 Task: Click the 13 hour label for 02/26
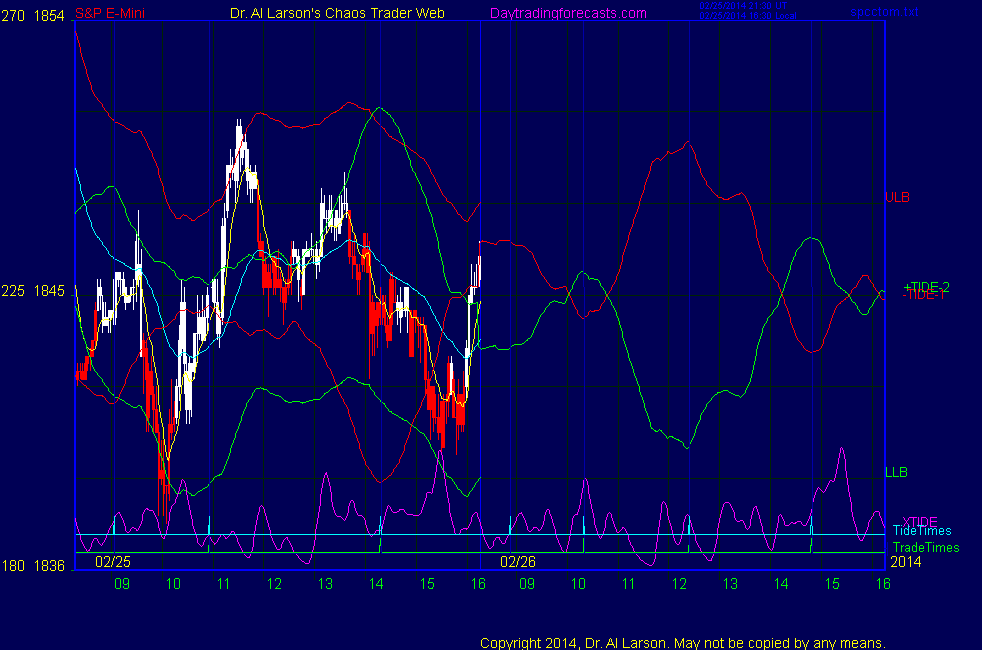click(730, 584)
